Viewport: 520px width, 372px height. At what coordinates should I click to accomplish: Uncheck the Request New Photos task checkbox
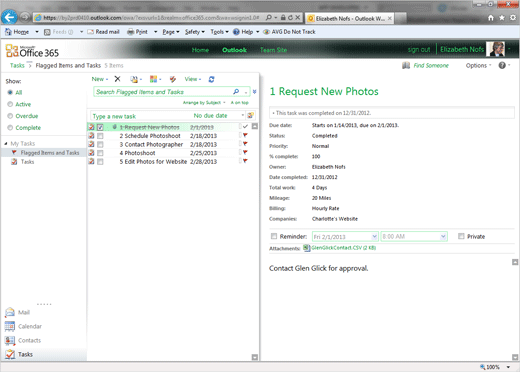click(x=100, y=127)
